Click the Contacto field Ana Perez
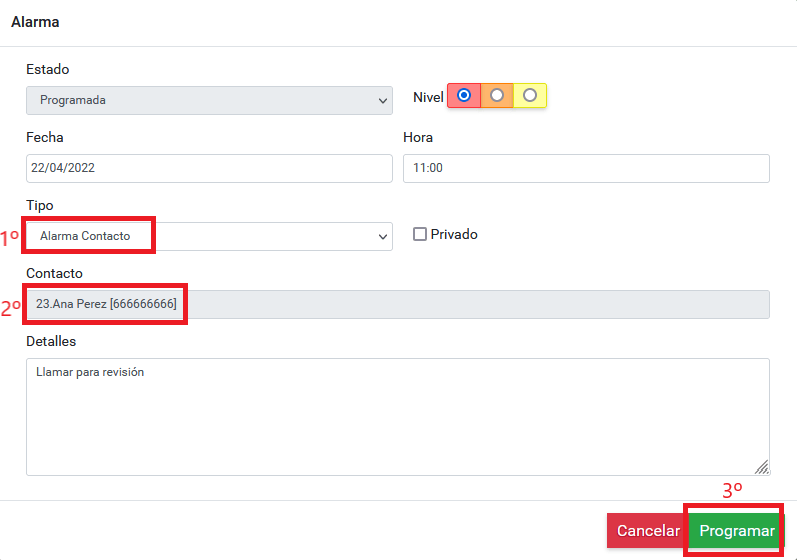 click(398, 304)
